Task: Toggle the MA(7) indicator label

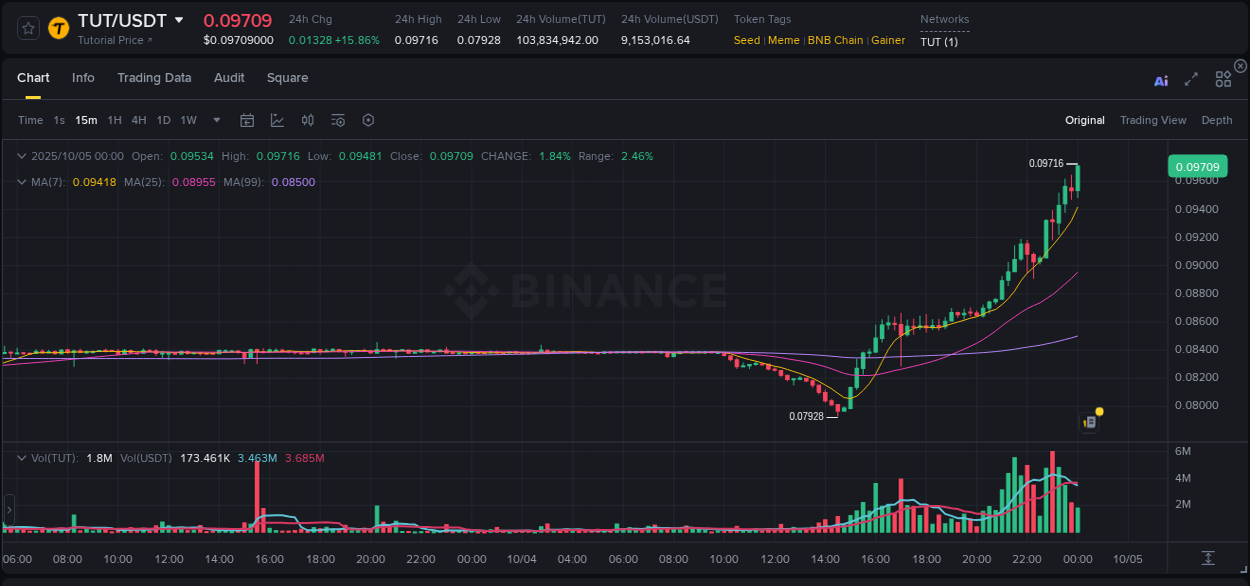Action: pyautogui.click(x=45, y=182)
